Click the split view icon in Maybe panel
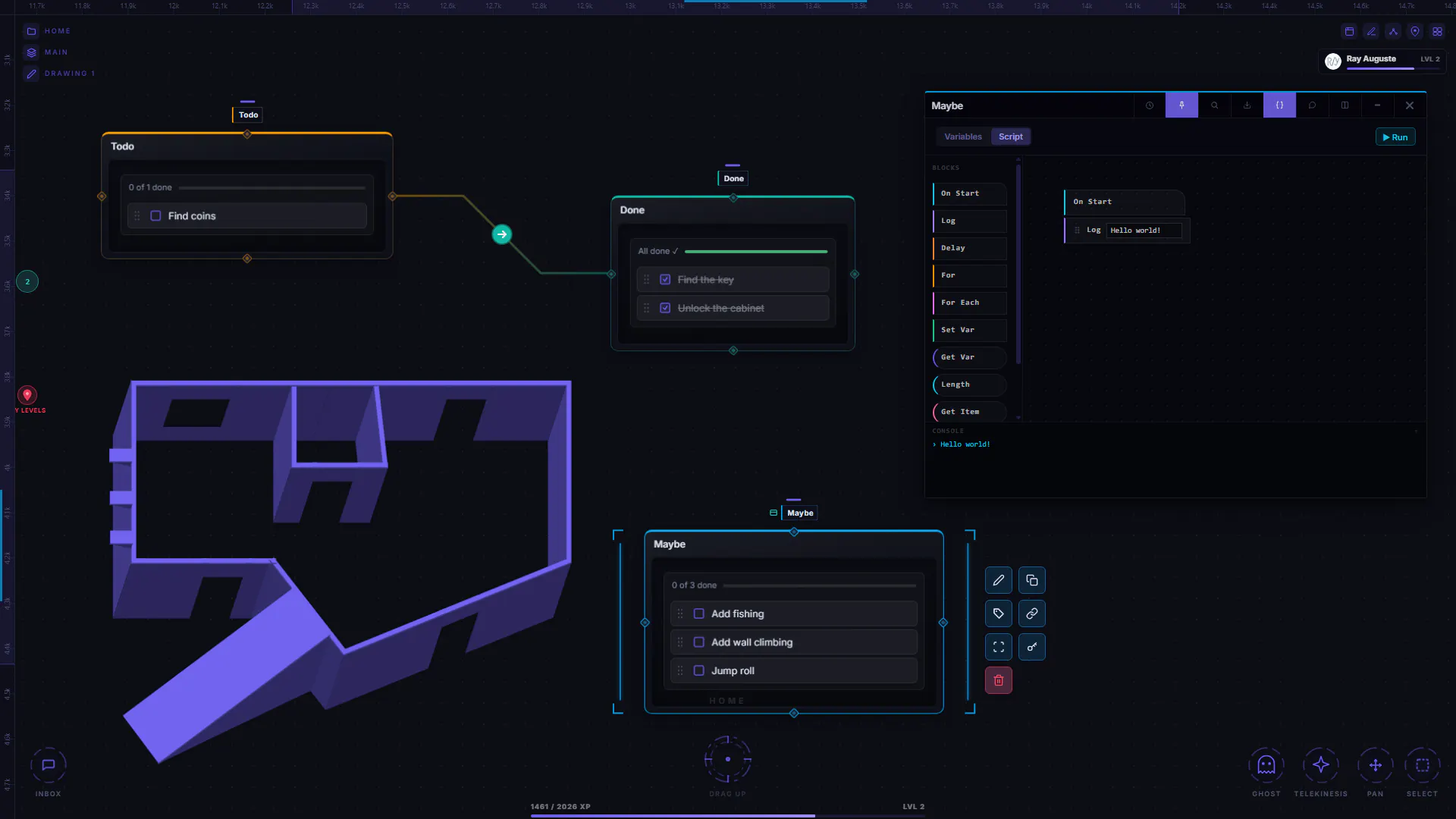Image resolution: width=1456 pixels, height=819 pixels. [x=1345, y=105]
